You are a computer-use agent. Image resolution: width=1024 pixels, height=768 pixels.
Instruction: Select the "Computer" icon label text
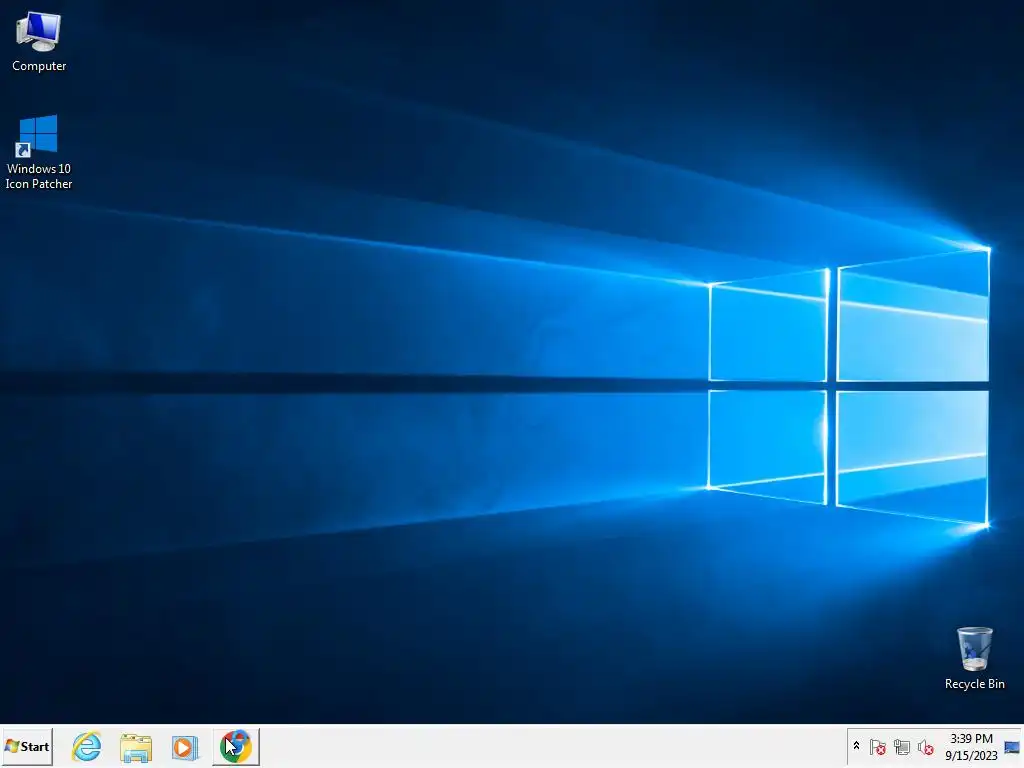click(x=39, y=66)
